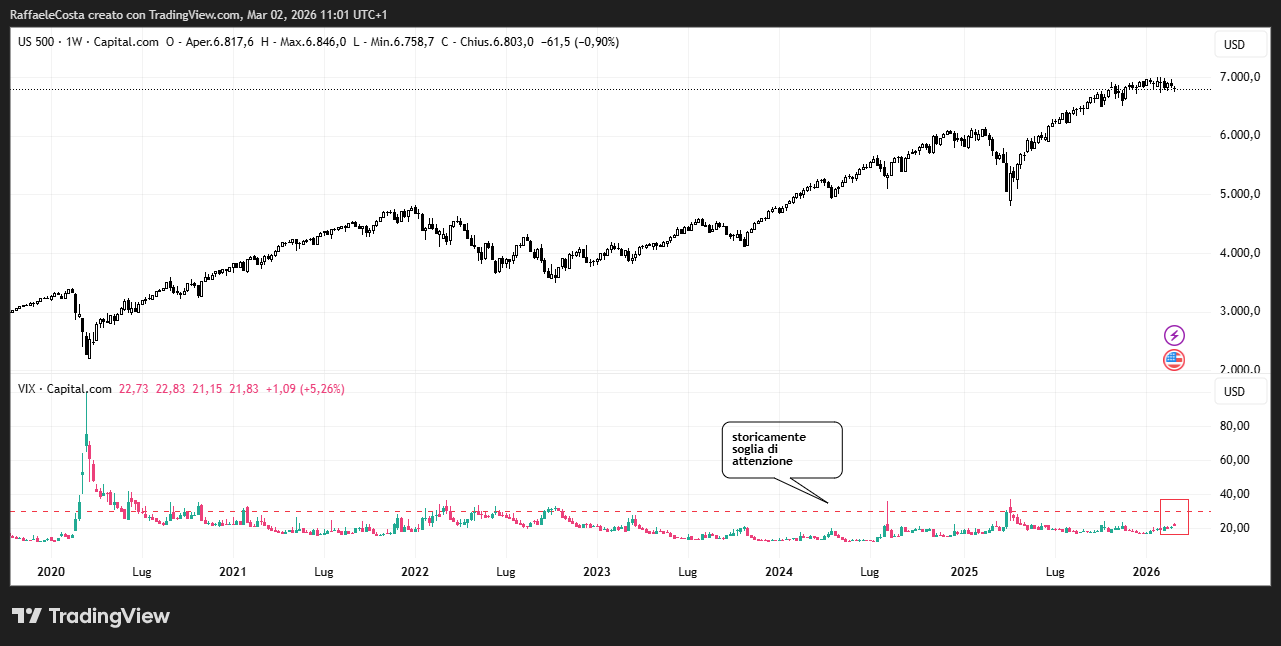Open the USD currency selector on the VIX pane

pos(1234,392)
